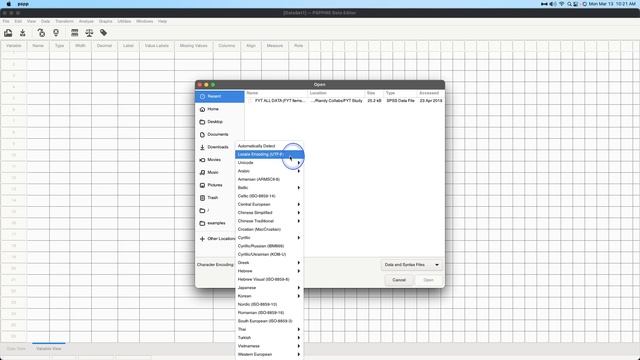Select the FYT ALL DATA file row

tap(344, 100)
